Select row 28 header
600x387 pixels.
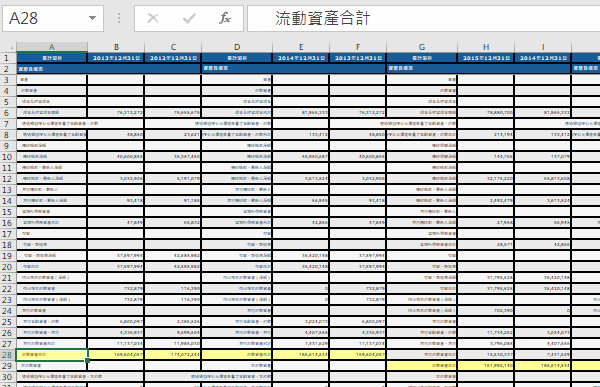(8, 355)
